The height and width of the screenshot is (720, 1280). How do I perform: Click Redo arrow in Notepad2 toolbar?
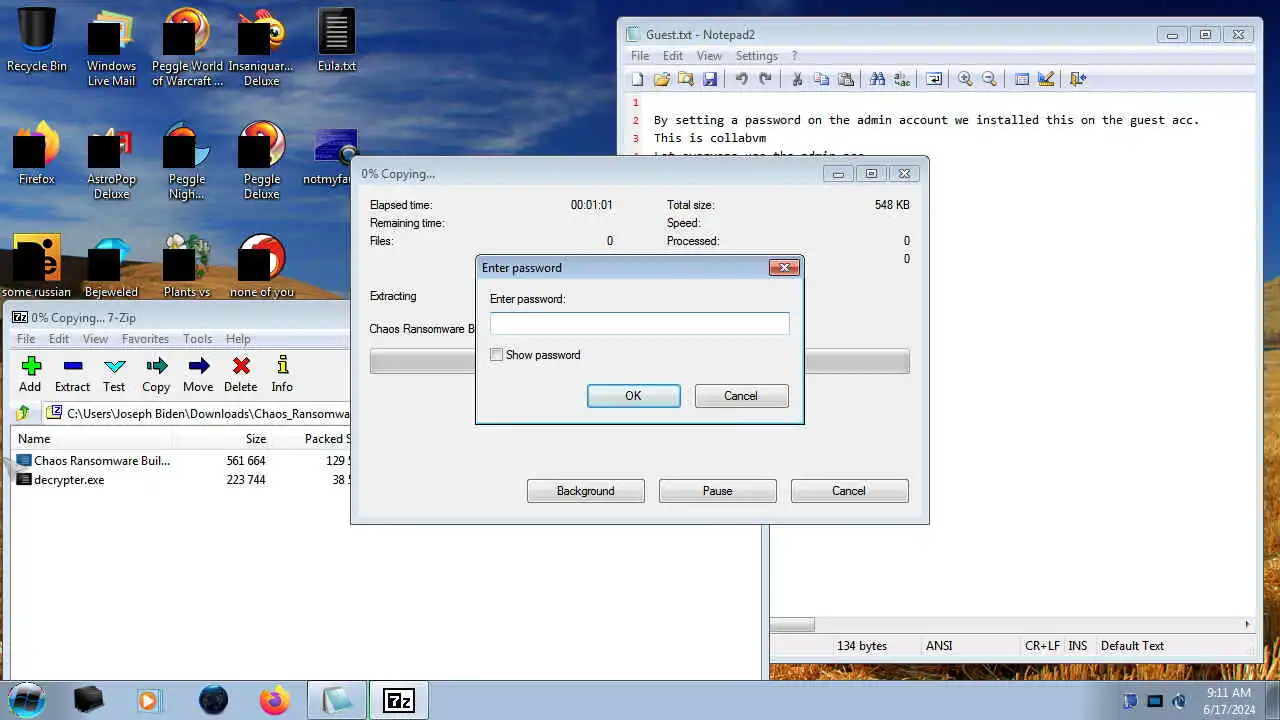point(765,79)
